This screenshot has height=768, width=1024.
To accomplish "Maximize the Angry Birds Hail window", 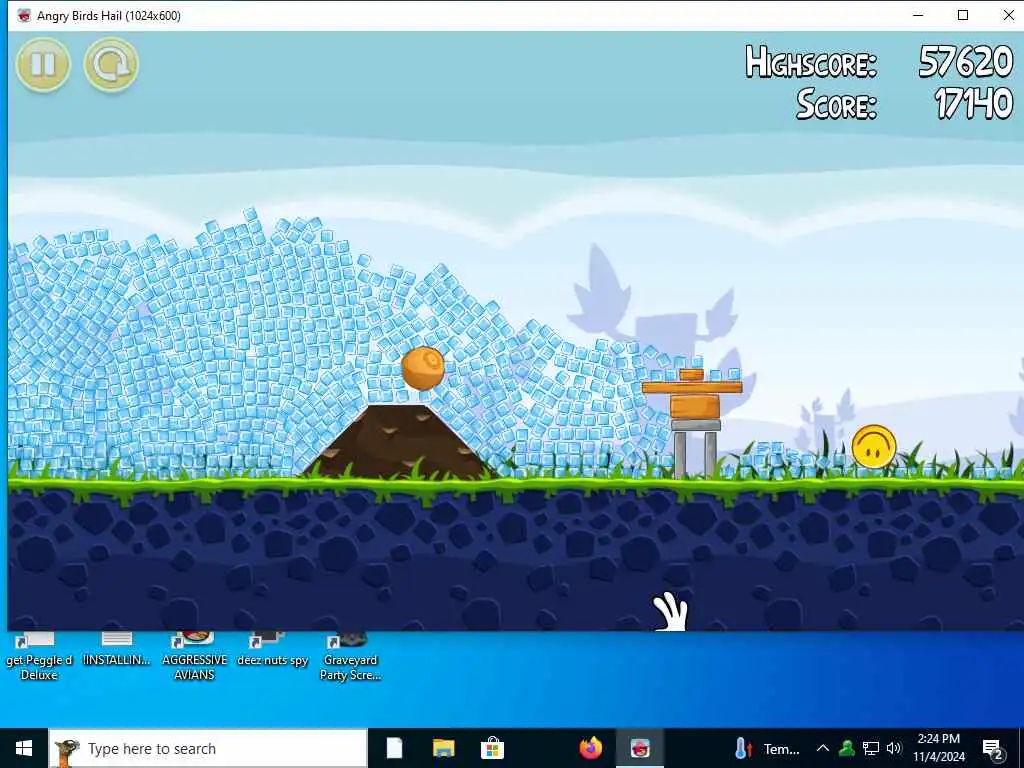I will [x=963, y=15].
